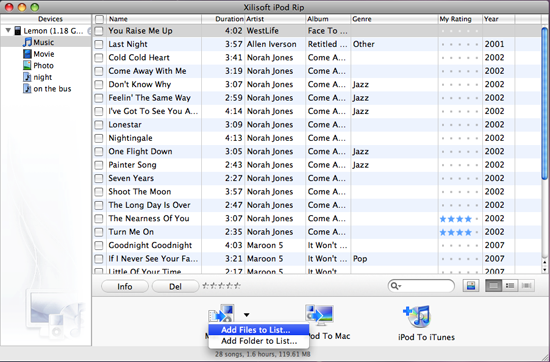Choose Add Folder to List...
Viewport: 550px width, 362px height.
click(259, 341)
